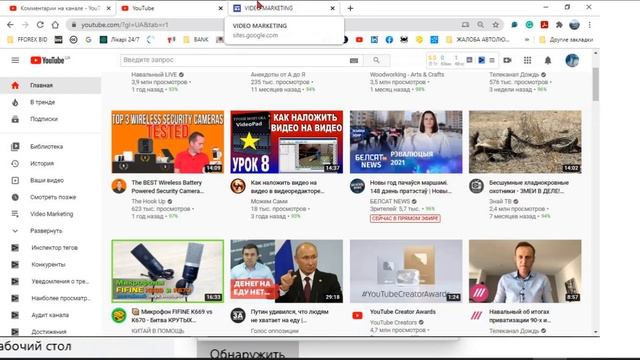The width and height of the screenshot is (640, 360).
Task: Open the YouTube Creators channel link
Action: point(393,322)
